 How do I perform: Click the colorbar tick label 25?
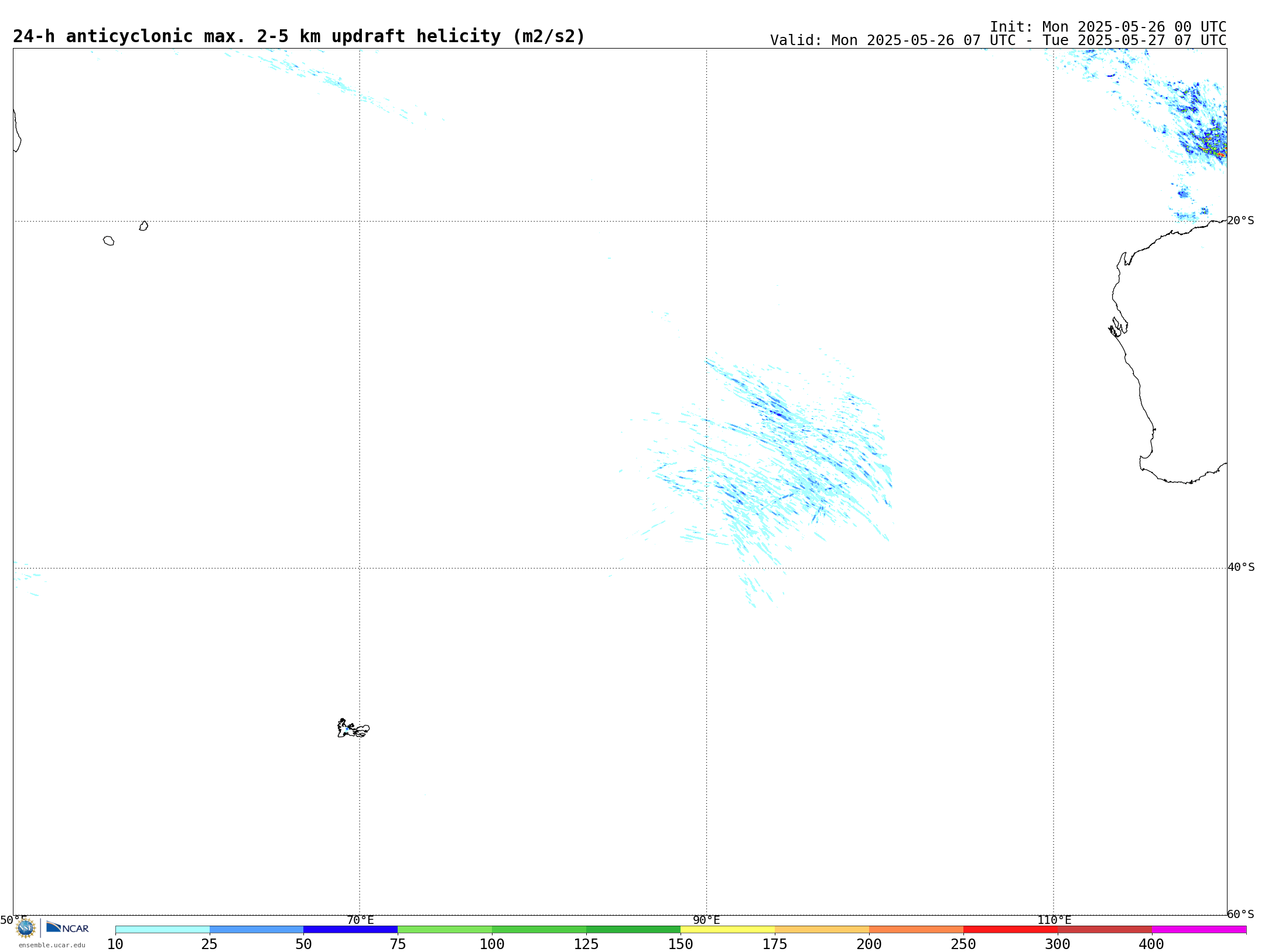[210, 944]
